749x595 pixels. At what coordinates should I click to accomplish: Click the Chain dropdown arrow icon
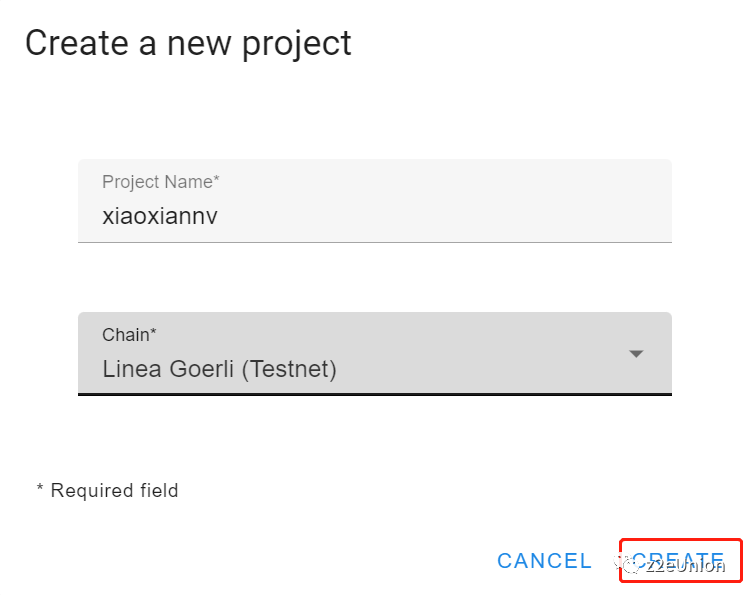[636, 354]
